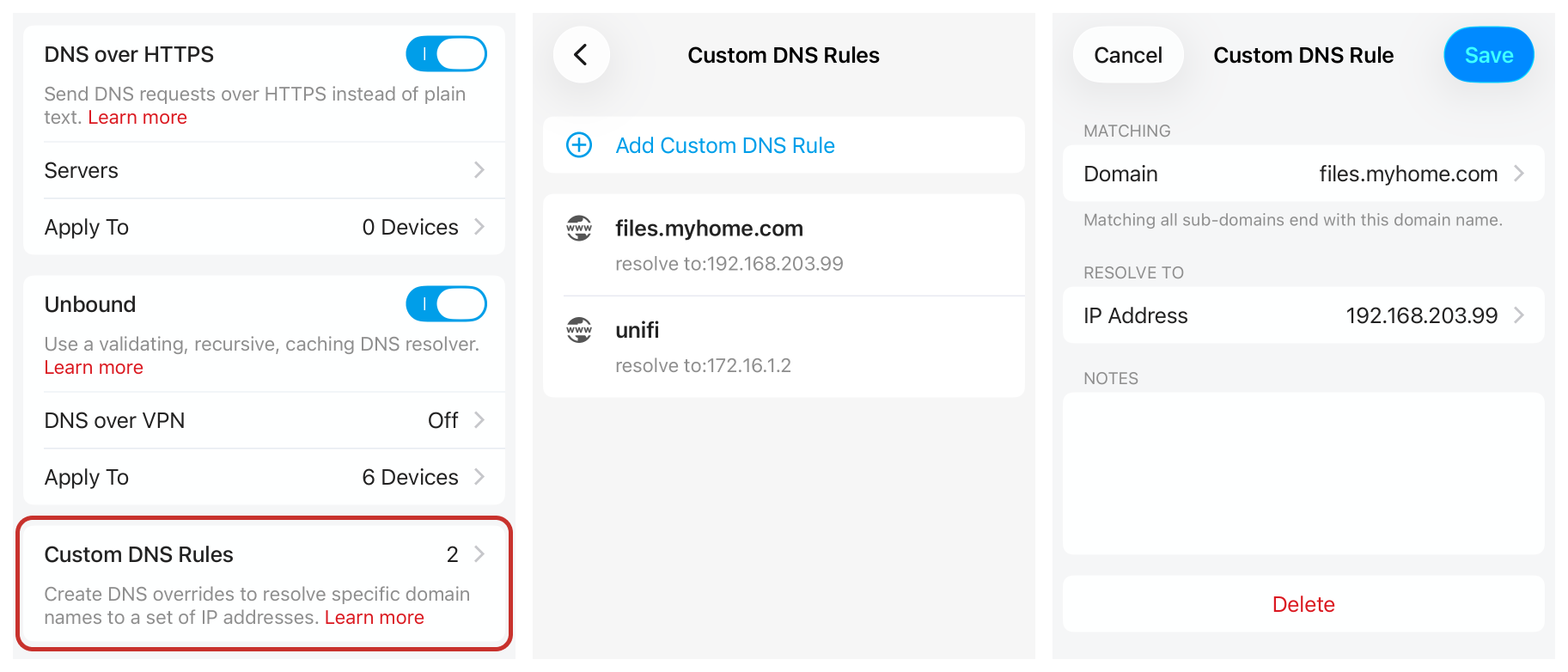Disable the DNS over HTTPS toggle

446,54
